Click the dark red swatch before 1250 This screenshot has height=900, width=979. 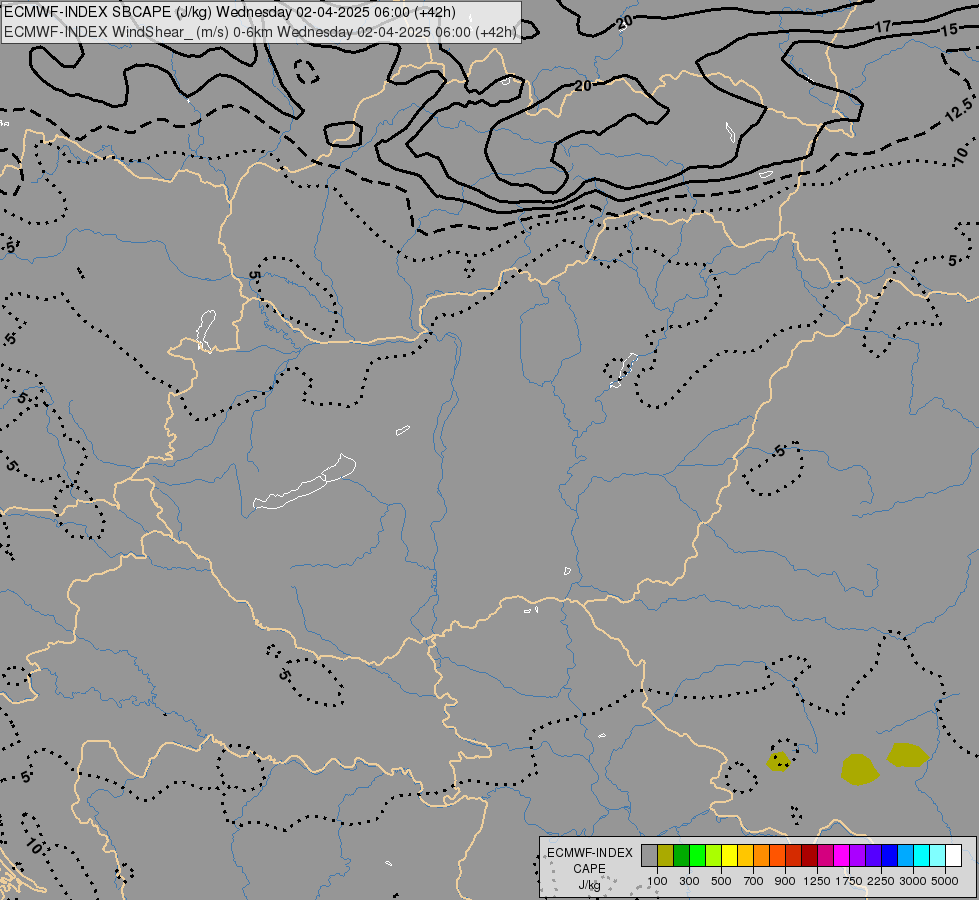tap(809, 856)
